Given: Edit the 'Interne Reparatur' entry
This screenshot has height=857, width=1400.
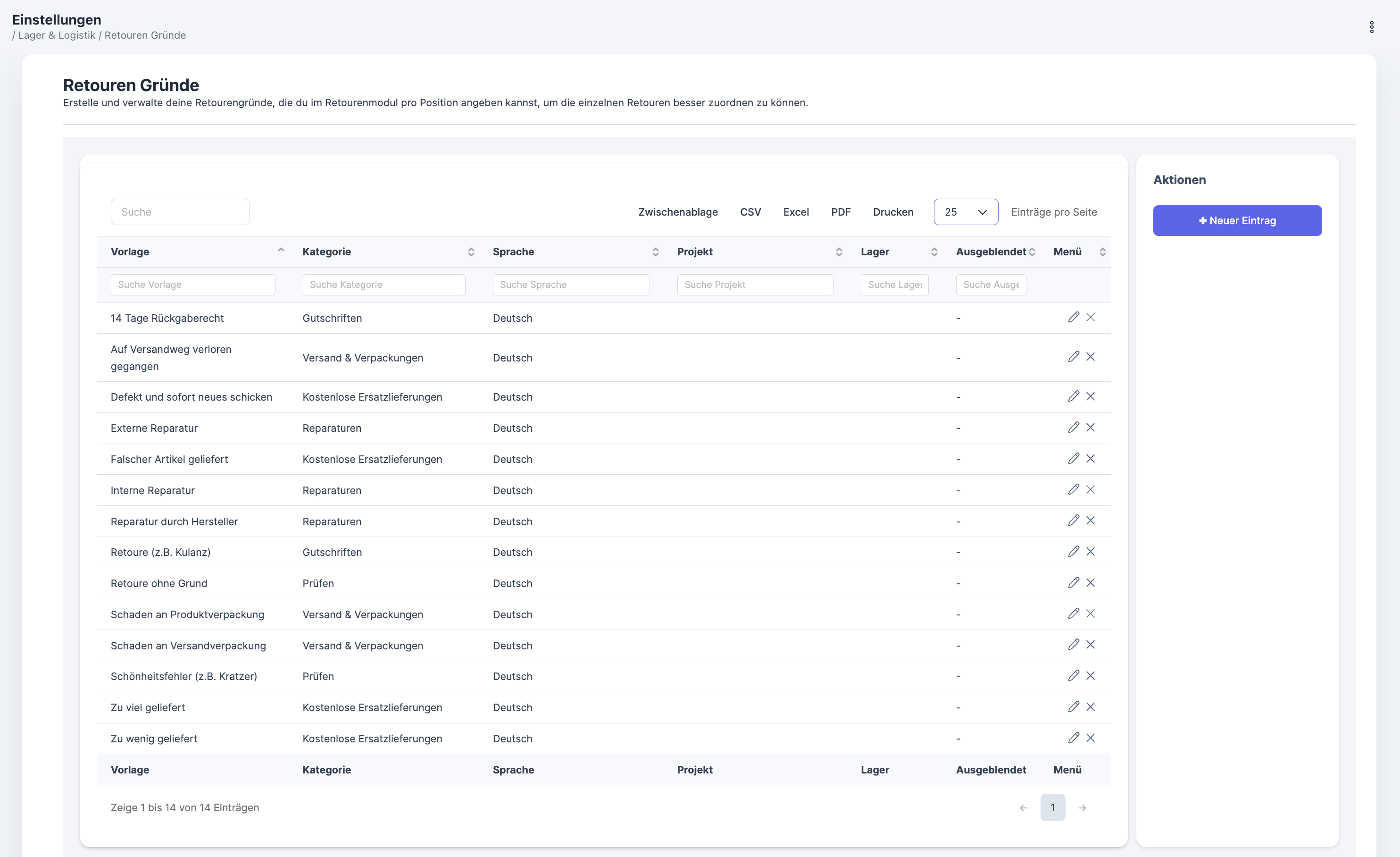Looking at the screenshot, I should 1073,489.
